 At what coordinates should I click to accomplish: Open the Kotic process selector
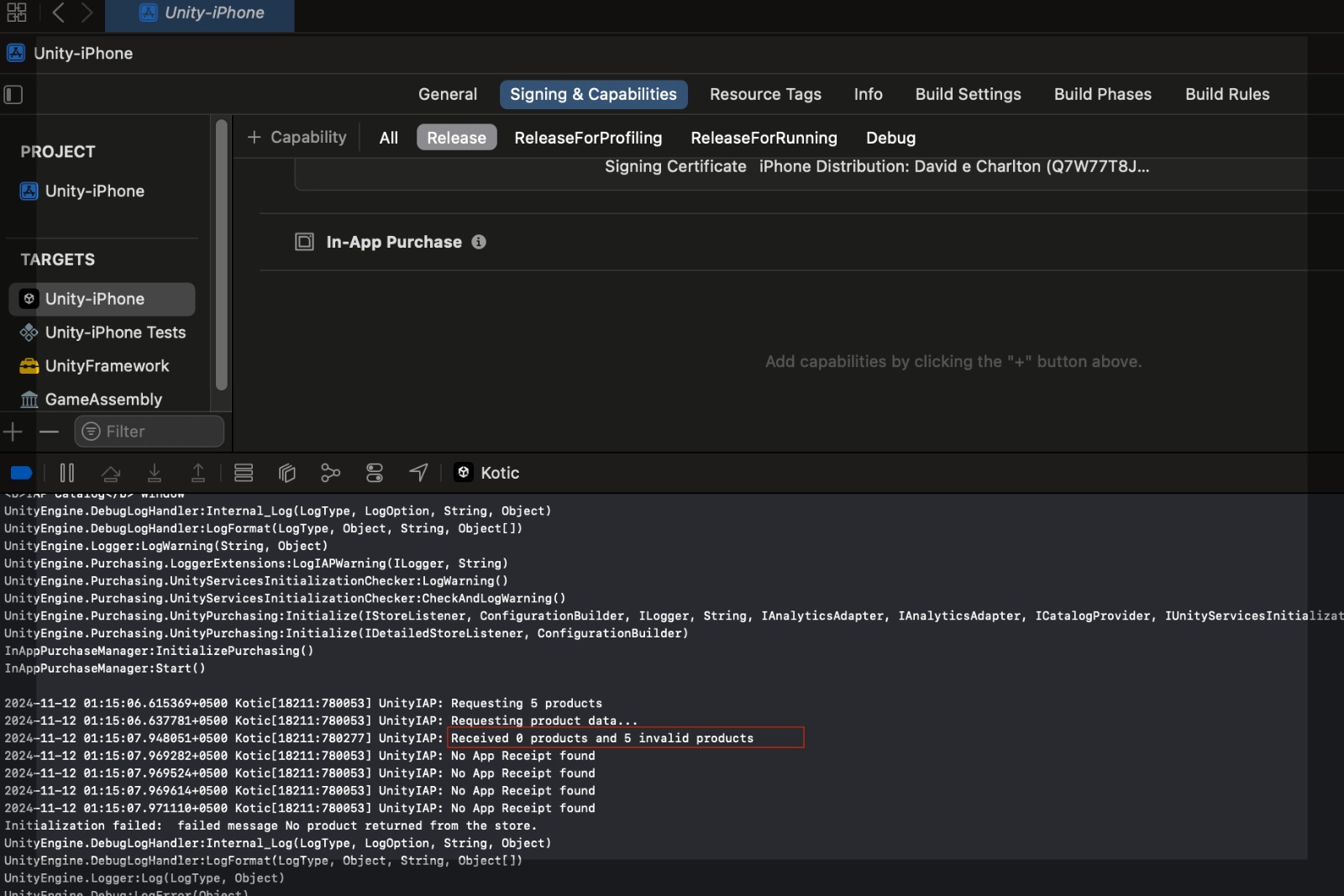(487, 473)
